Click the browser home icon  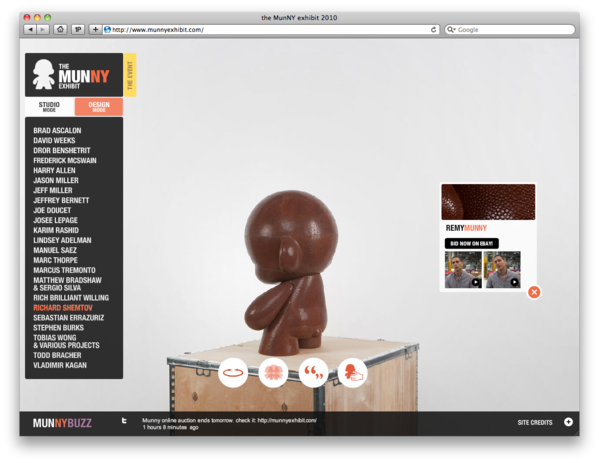pyautogui.click(x=60, y=29)
